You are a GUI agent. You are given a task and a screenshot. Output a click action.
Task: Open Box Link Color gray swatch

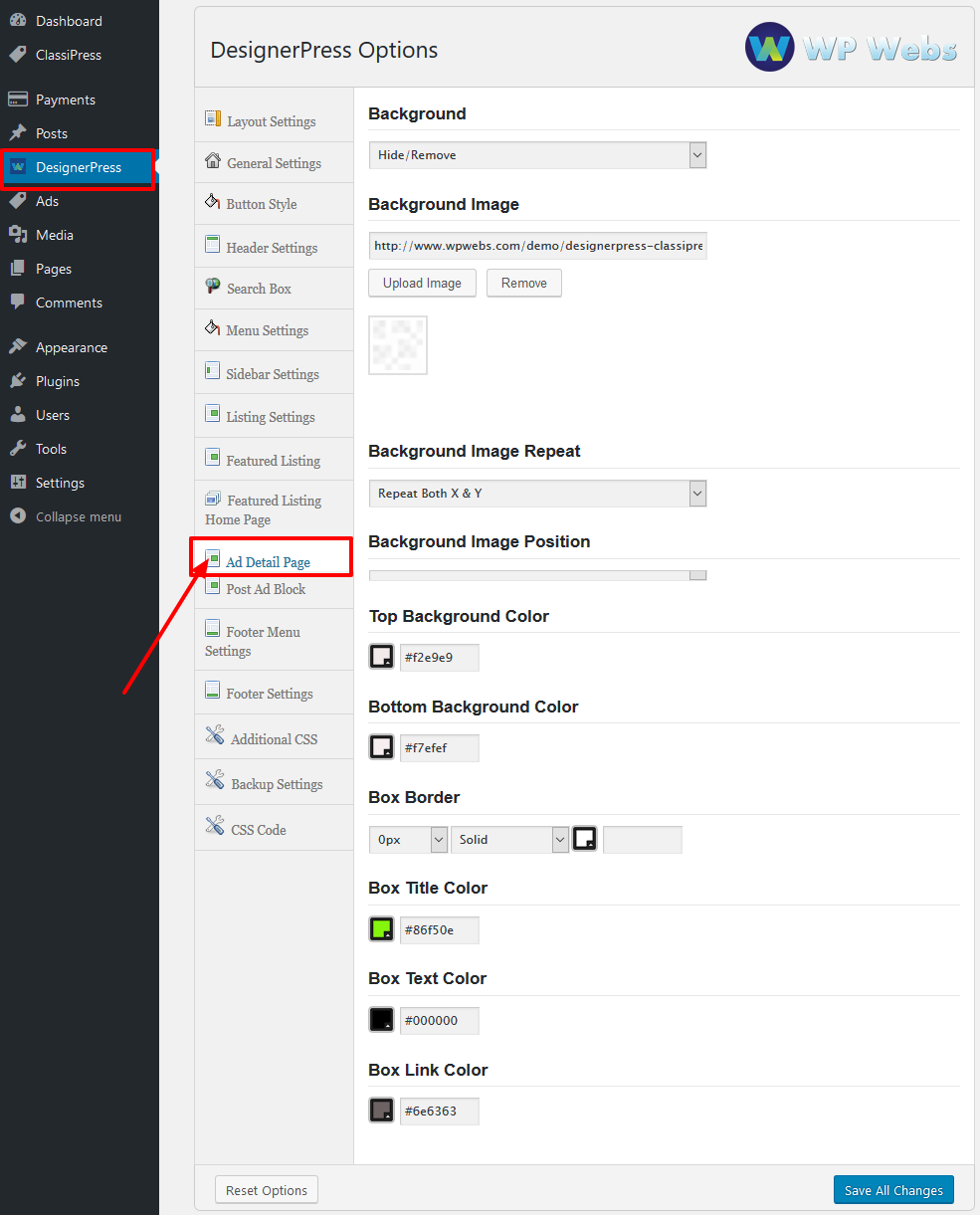coord(382,1111)
